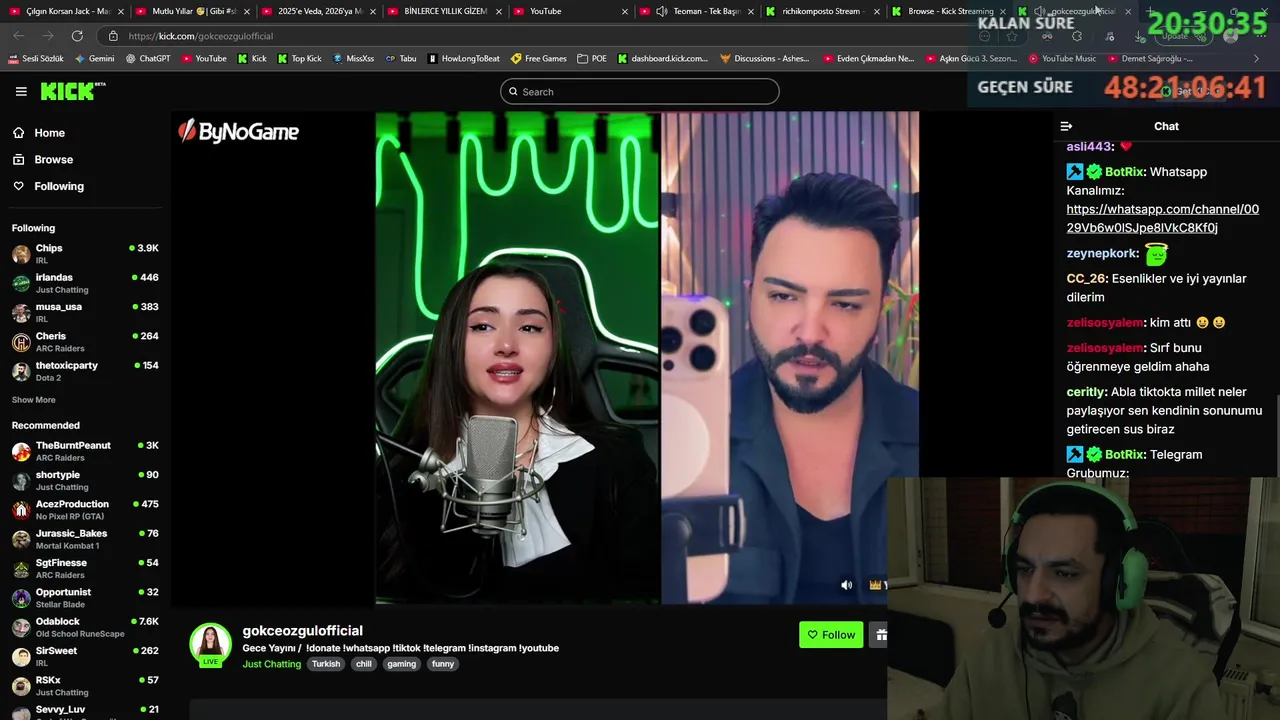Image resolution: width=1280 pixels, height=720 pixels.
Task: Open AcezProduction recommended channel
Action: pyautogui.click(x=85, y=510)
